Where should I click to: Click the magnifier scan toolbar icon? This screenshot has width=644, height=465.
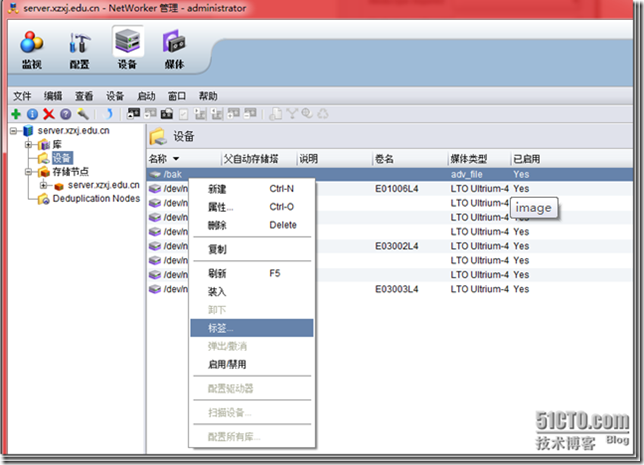[307, 113]
